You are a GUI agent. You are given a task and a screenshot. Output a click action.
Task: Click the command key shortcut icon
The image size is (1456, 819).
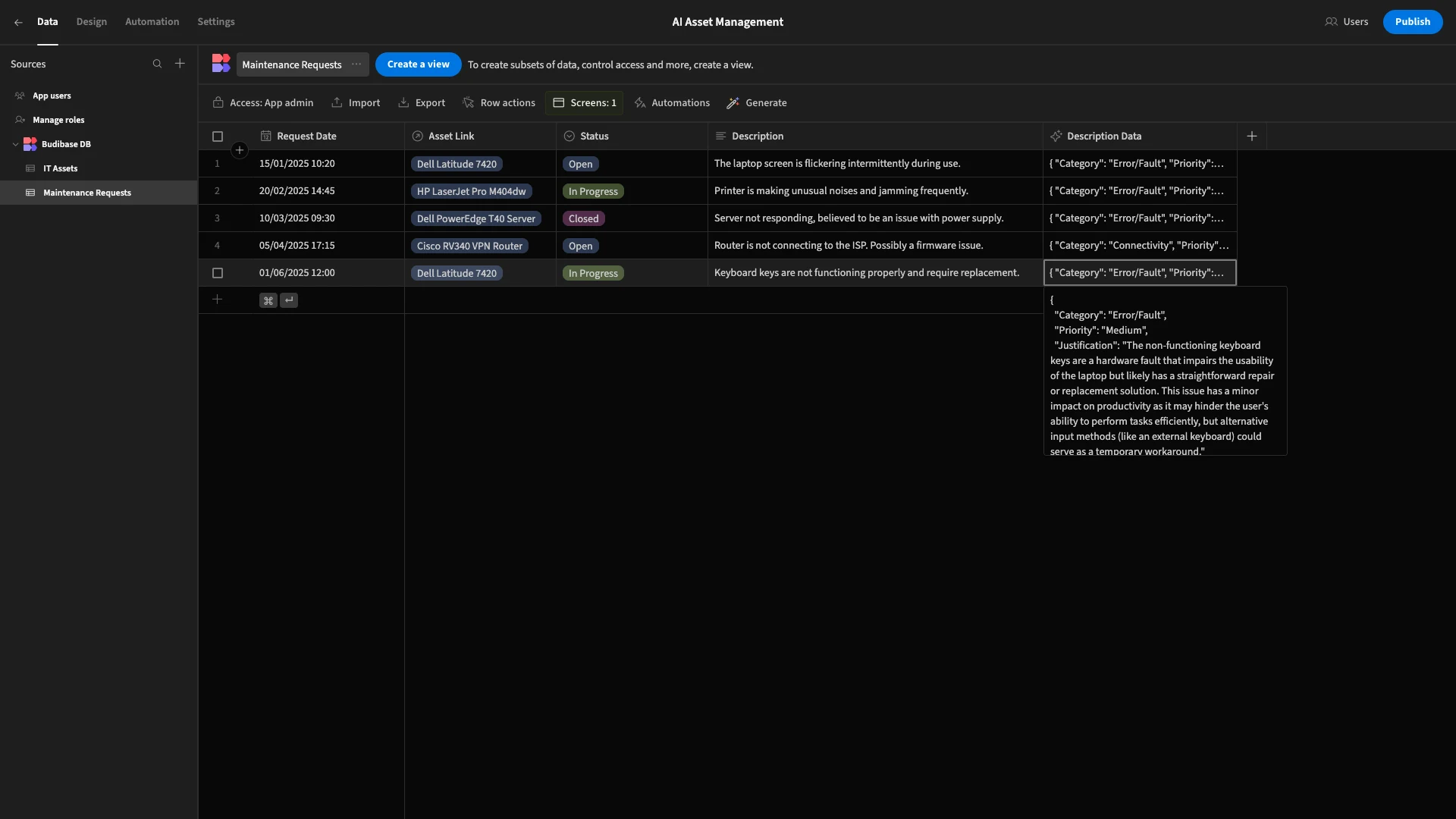point(268,300)
